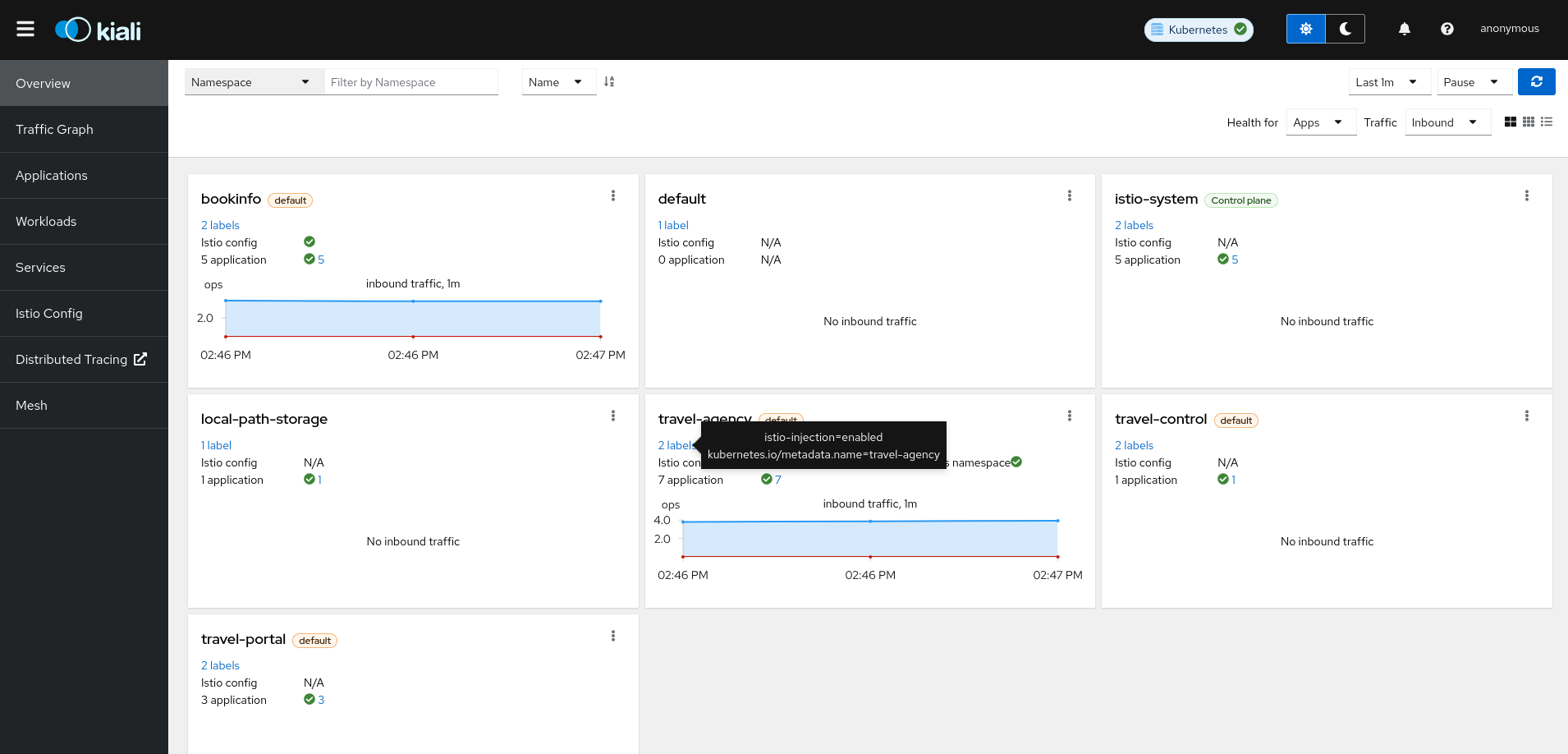
Task: Open the help question mark menu
Action: 1447,29
